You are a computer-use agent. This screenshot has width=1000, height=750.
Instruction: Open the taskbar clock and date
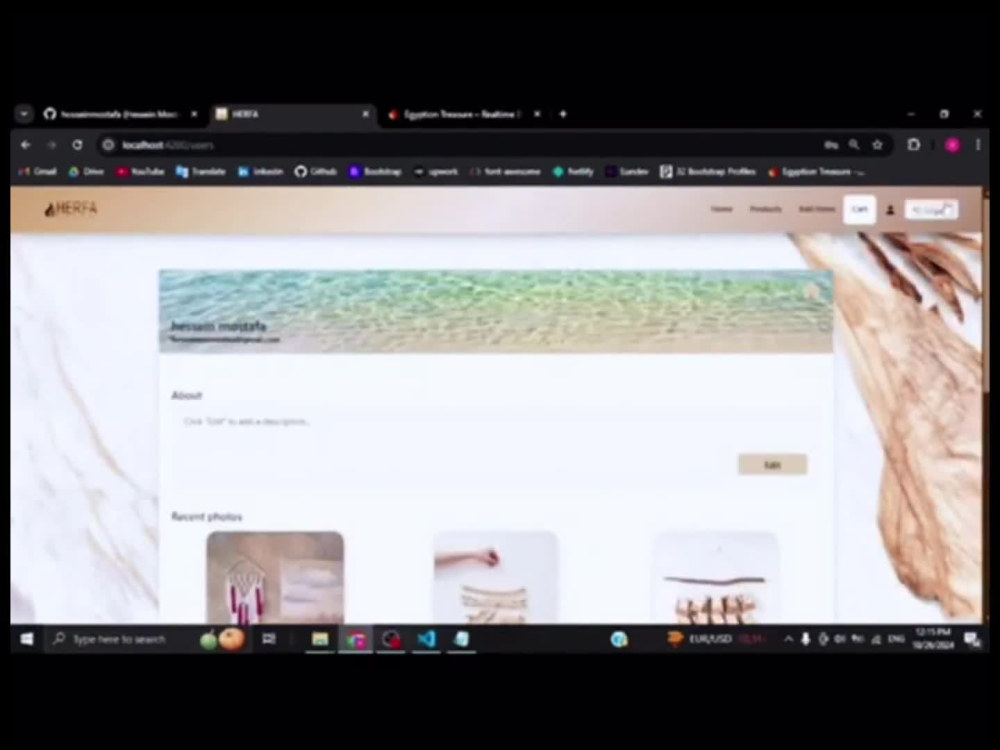[x=933, y=638]
